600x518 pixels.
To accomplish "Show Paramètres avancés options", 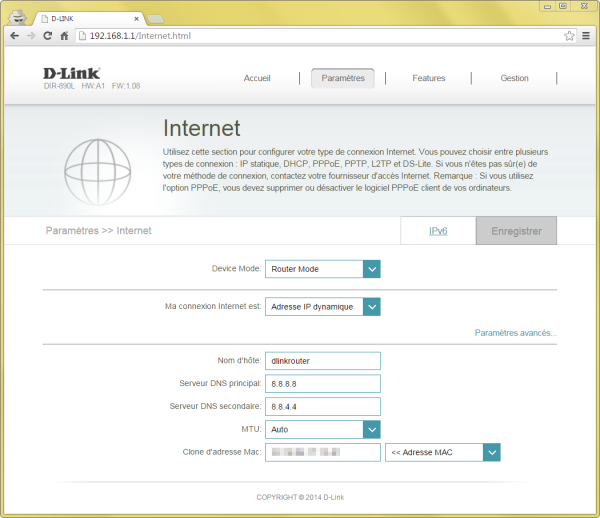I will coord(515,333).
